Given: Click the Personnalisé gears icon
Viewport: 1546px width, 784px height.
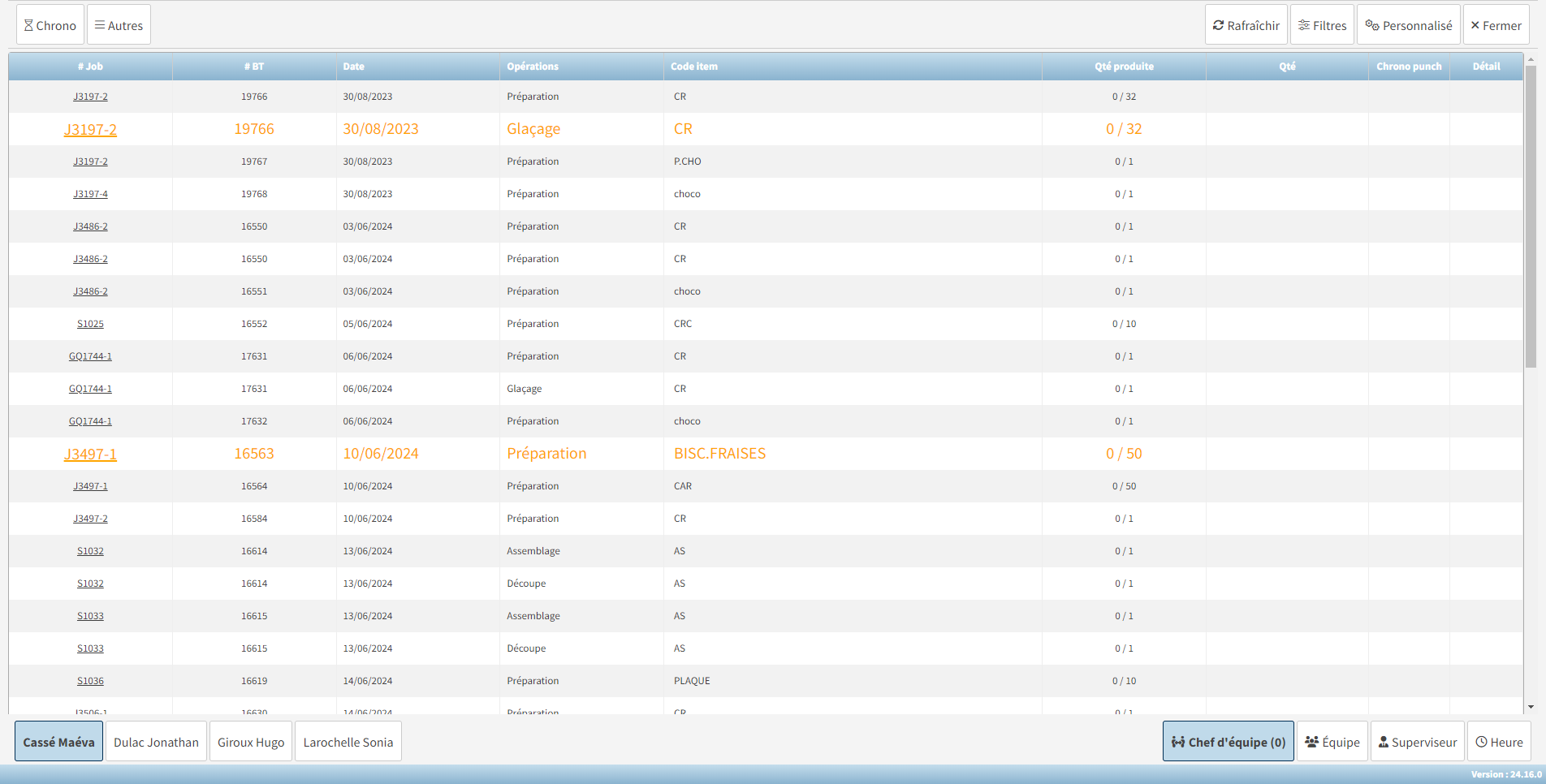Looking at the screenshot, I should pos(1372,25).
